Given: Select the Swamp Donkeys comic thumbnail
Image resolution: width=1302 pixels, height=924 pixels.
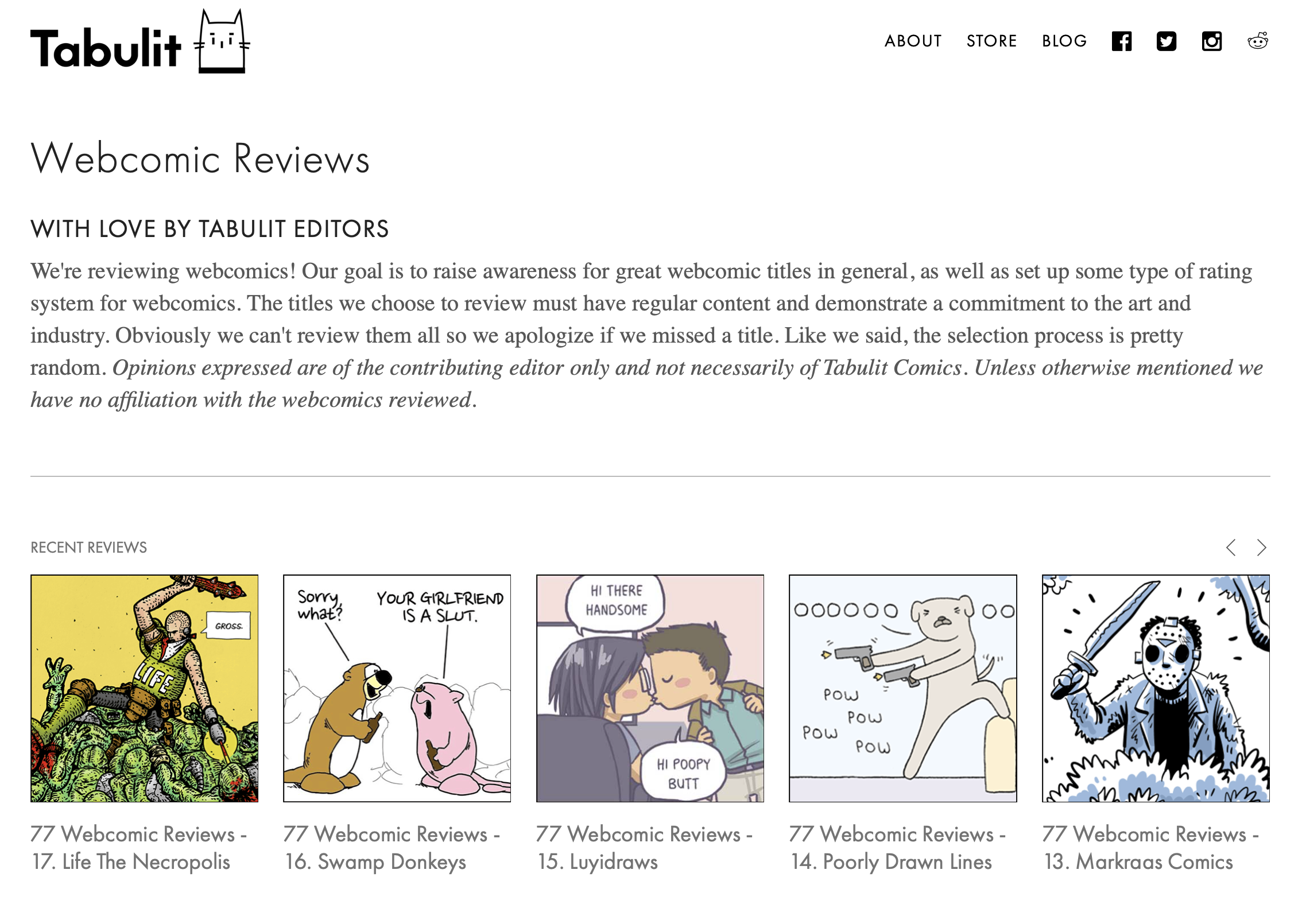Looking at the screenshot, I should pyautogui.click(x=397, y=688).
